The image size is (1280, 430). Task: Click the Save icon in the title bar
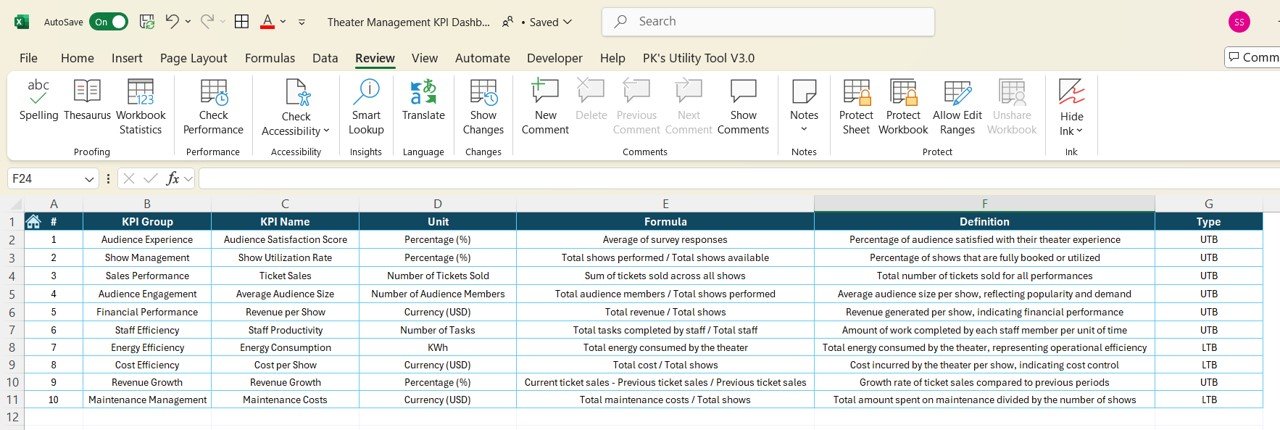click(147, 21)
